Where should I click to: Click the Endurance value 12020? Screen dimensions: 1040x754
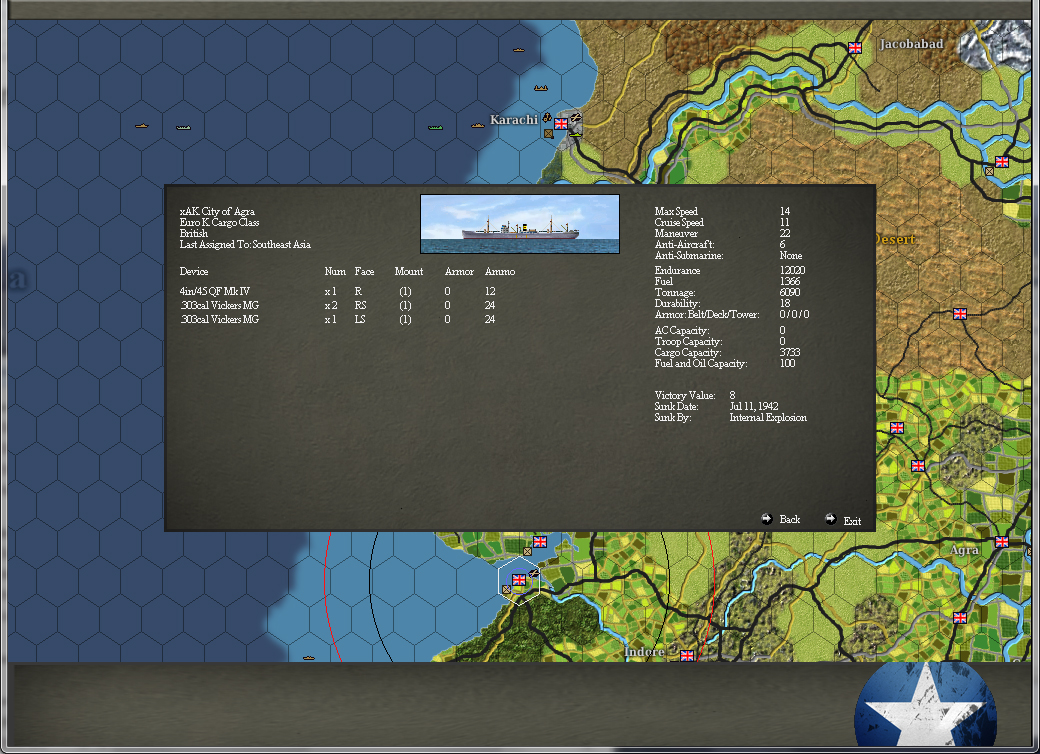[793, 270]
